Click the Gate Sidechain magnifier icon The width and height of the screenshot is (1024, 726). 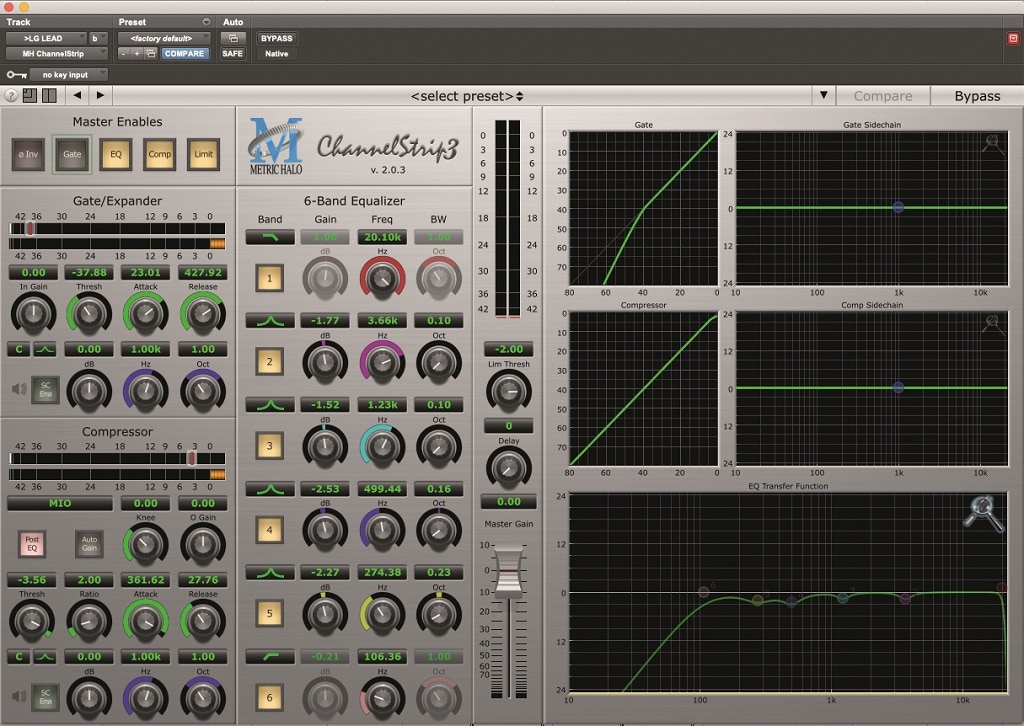tap(993, 144)
